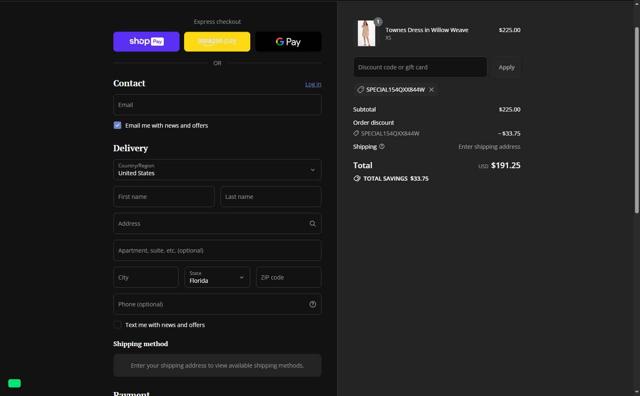Click the Discount code or gift card field

[420, 67]
